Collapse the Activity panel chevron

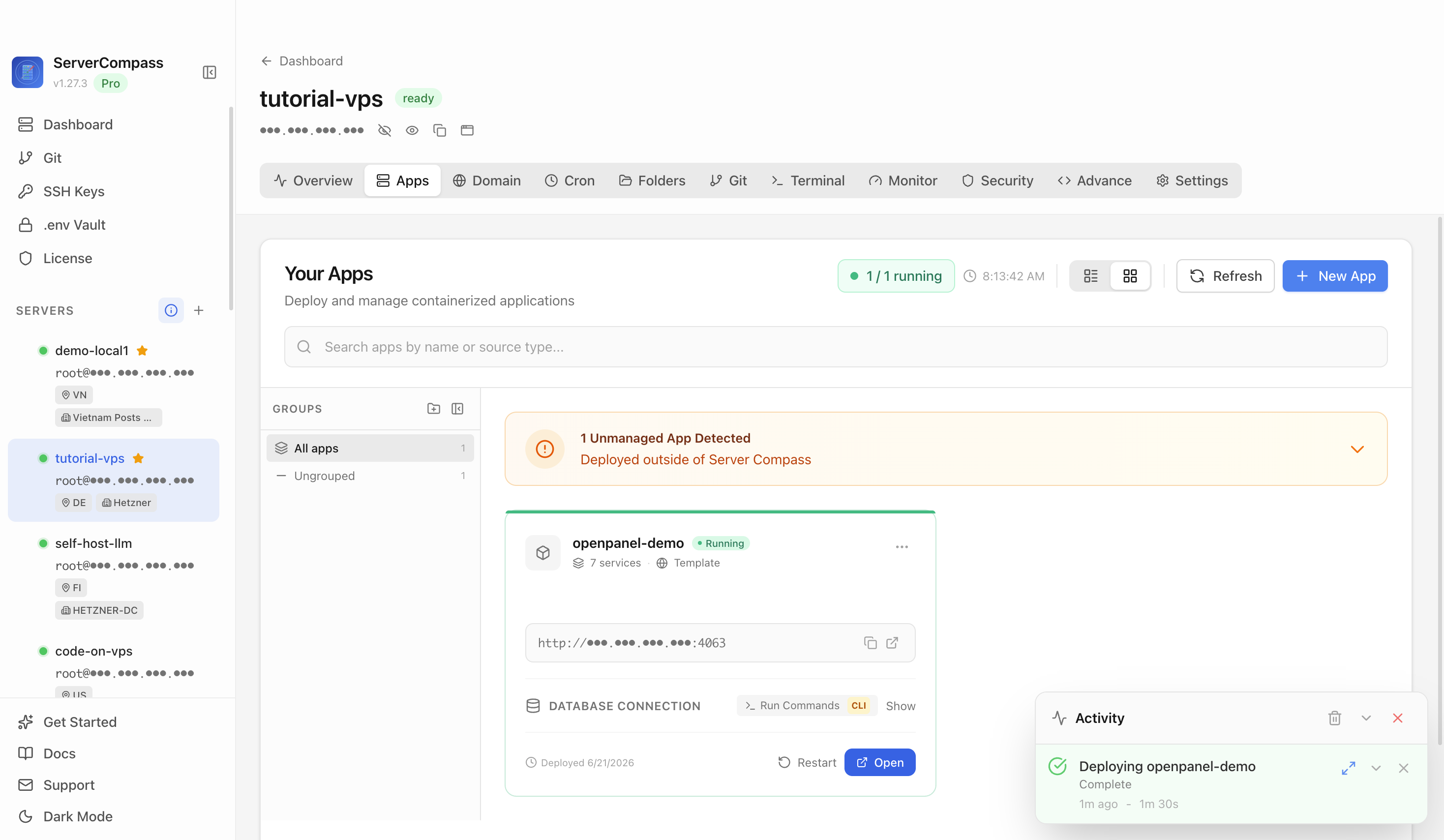click(x=1366, y=718)
